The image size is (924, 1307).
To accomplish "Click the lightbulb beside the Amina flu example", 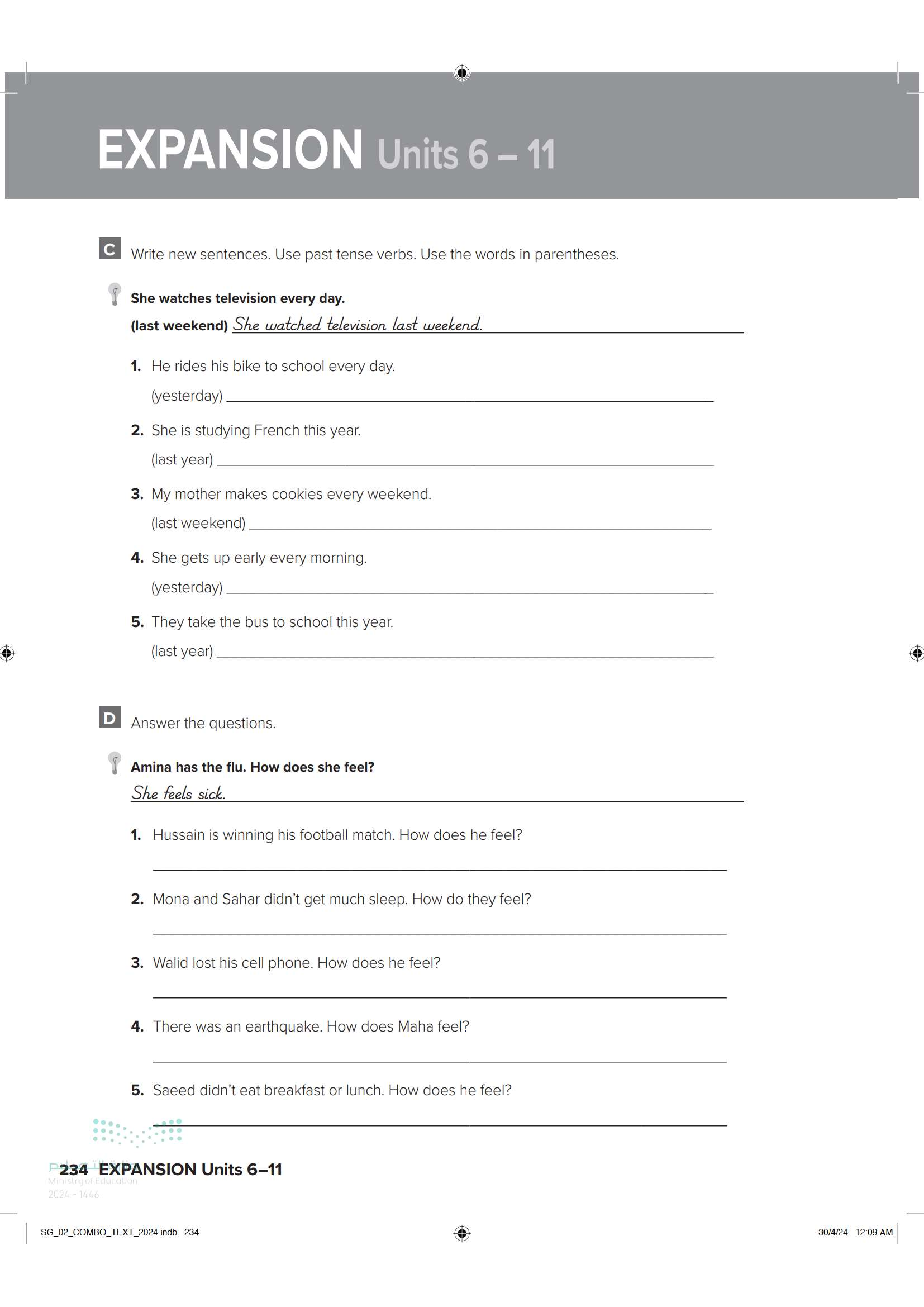I will [x=115, y=763].
